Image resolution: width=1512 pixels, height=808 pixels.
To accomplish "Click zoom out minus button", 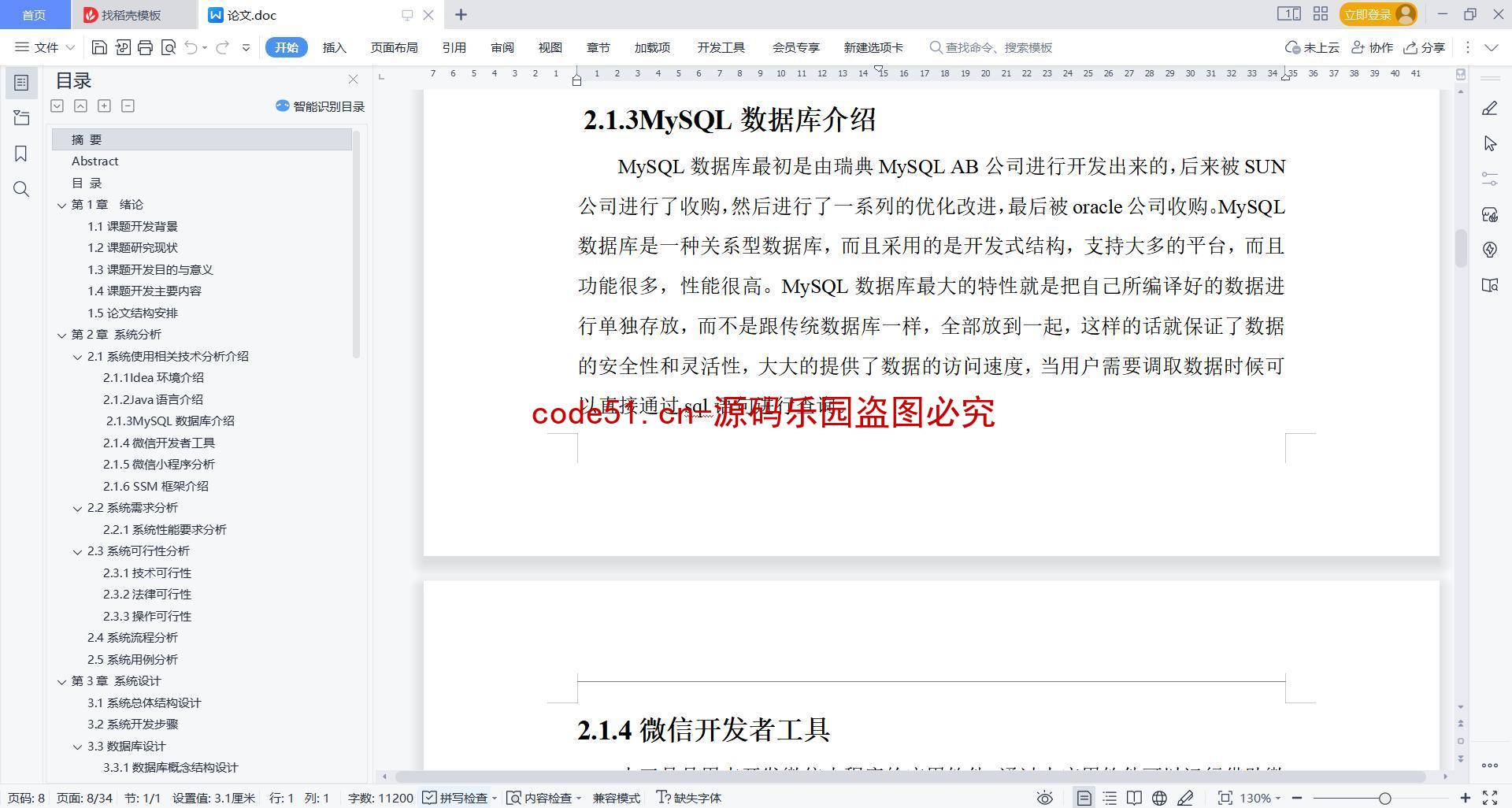I will point(1296,798).
